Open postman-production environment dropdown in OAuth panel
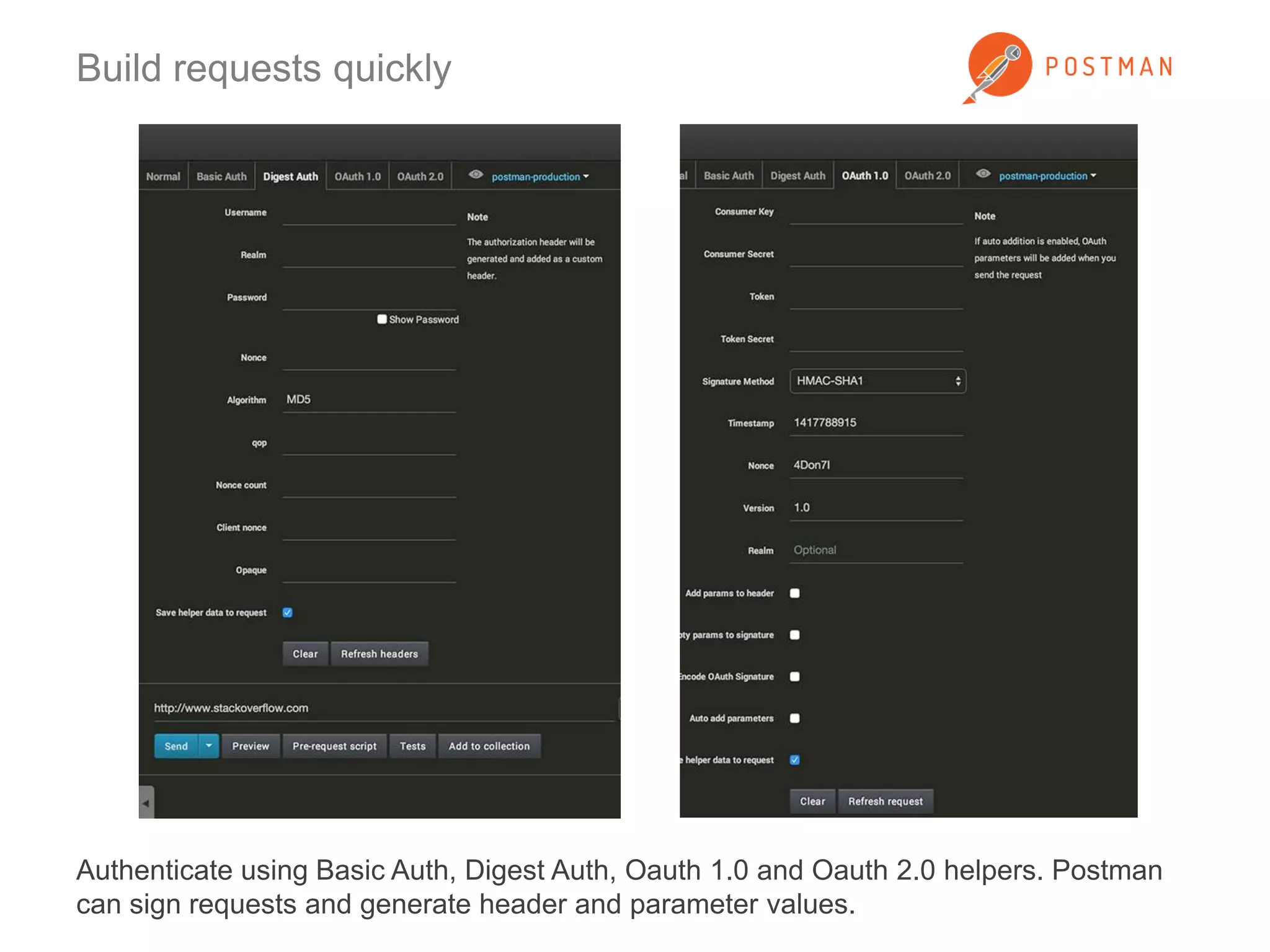The height and width of the screenshot is (952, 1270). pyautogui.click(x=1047, y=176)
